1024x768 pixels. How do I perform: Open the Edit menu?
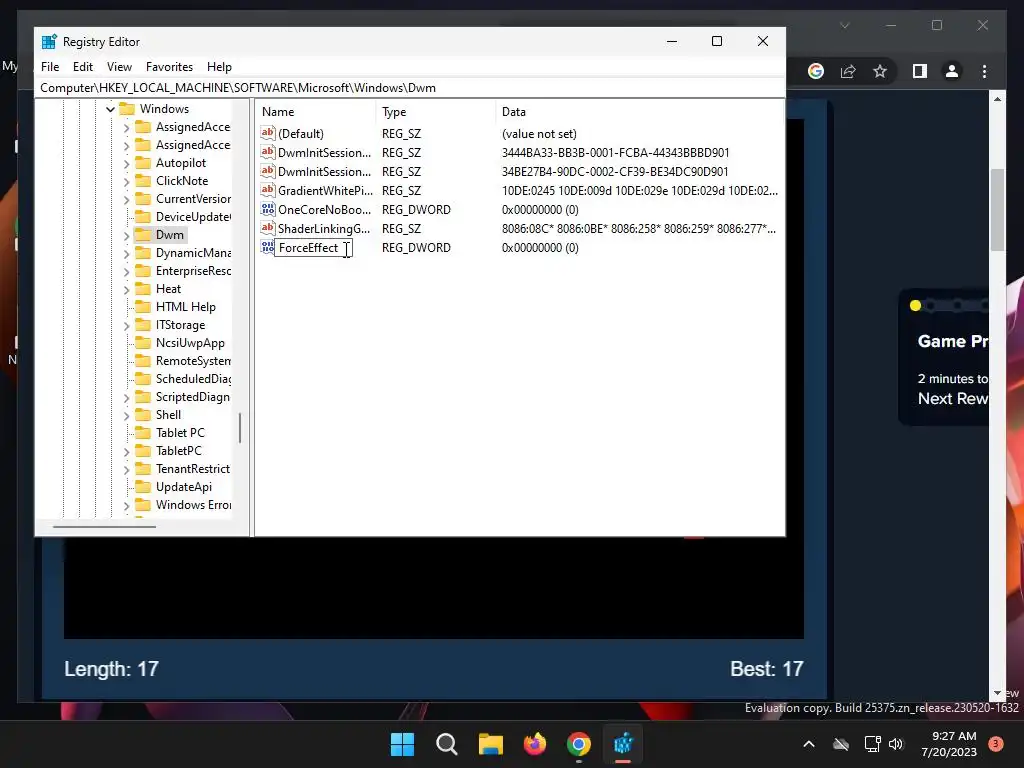pyautogui.click(x=82, y=67)
